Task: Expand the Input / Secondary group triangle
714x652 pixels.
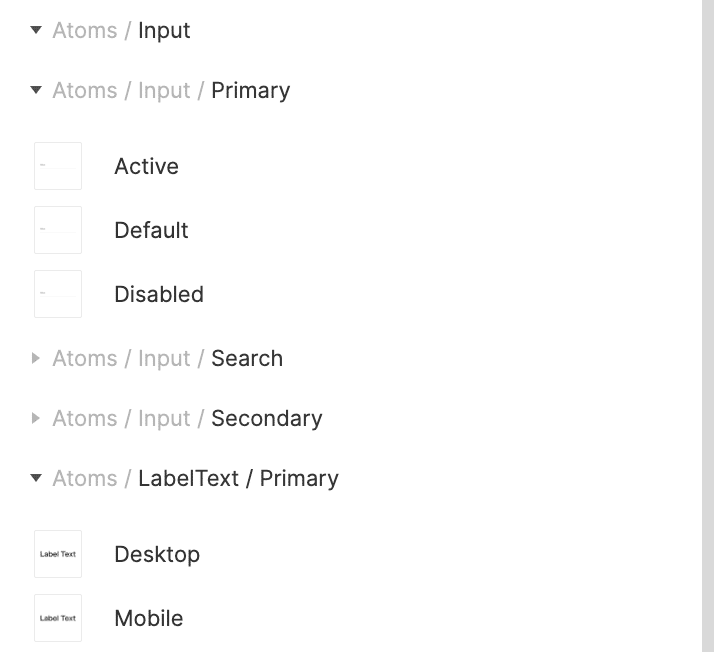Action: click(36, 418)
